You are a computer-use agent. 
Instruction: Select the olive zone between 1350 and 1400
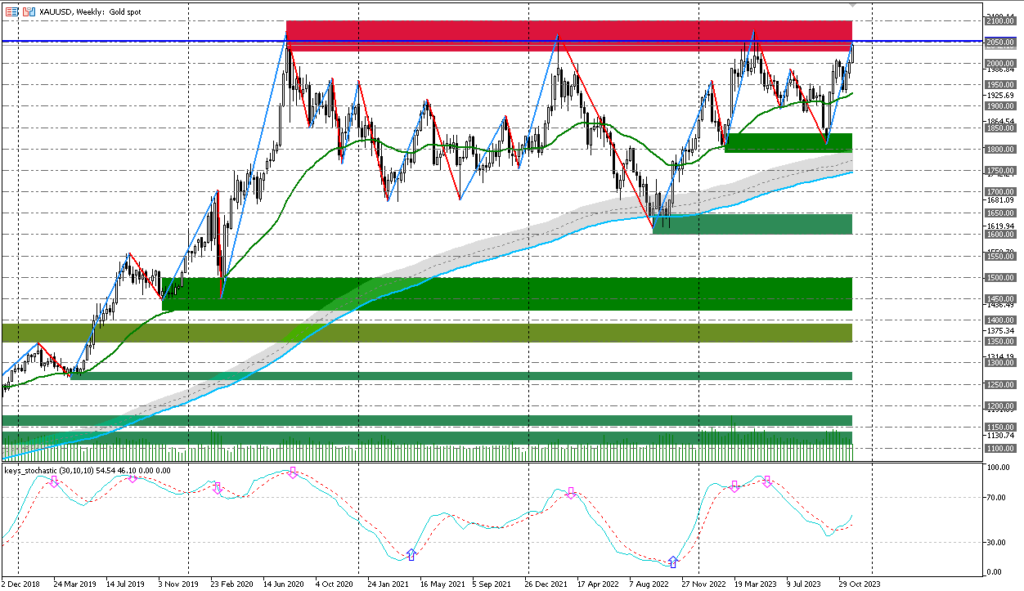(426, 332)
